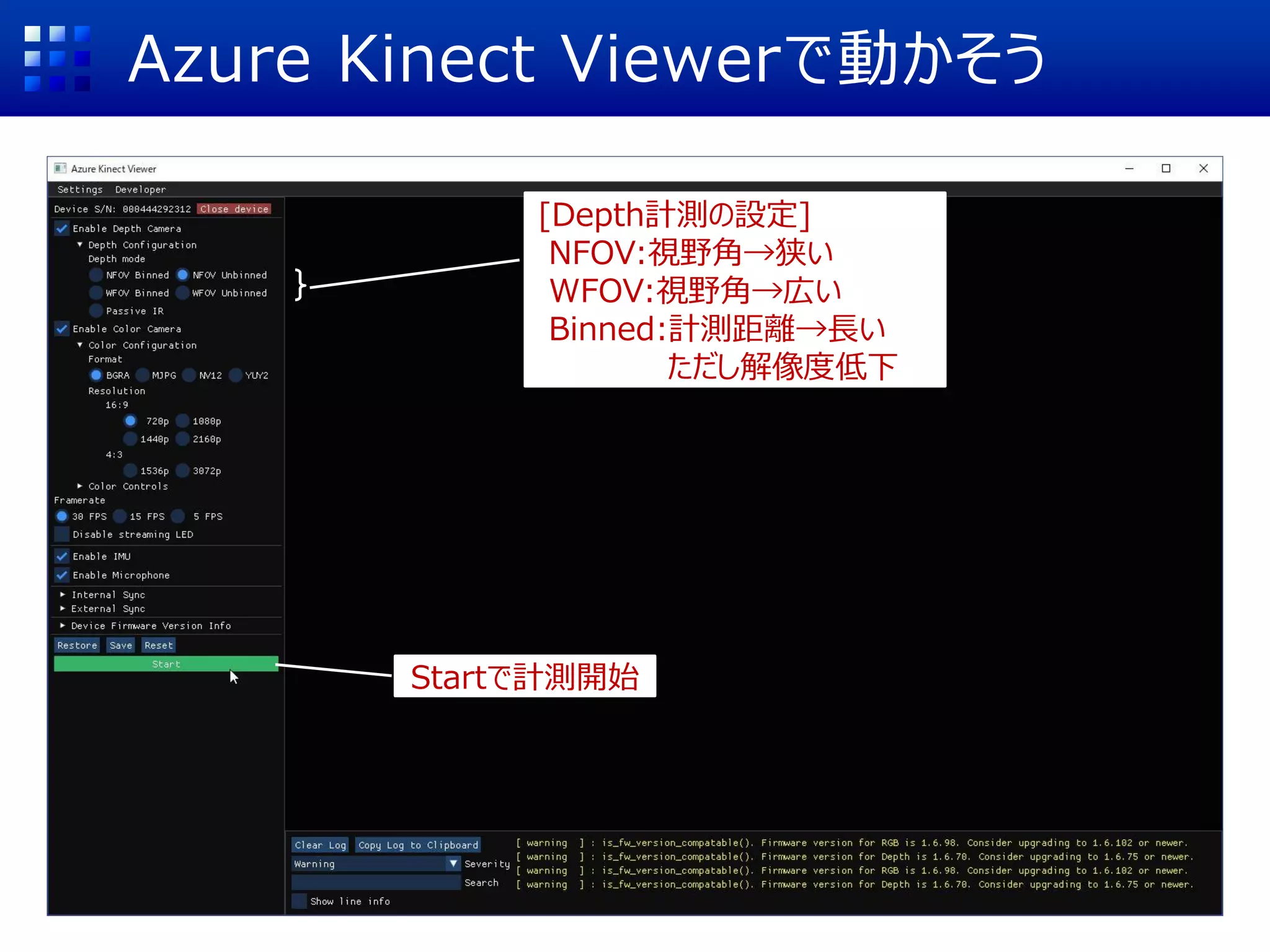1270x952 pixels.
Task: Click the last Depth firmware warning log line
Action: 855,885
